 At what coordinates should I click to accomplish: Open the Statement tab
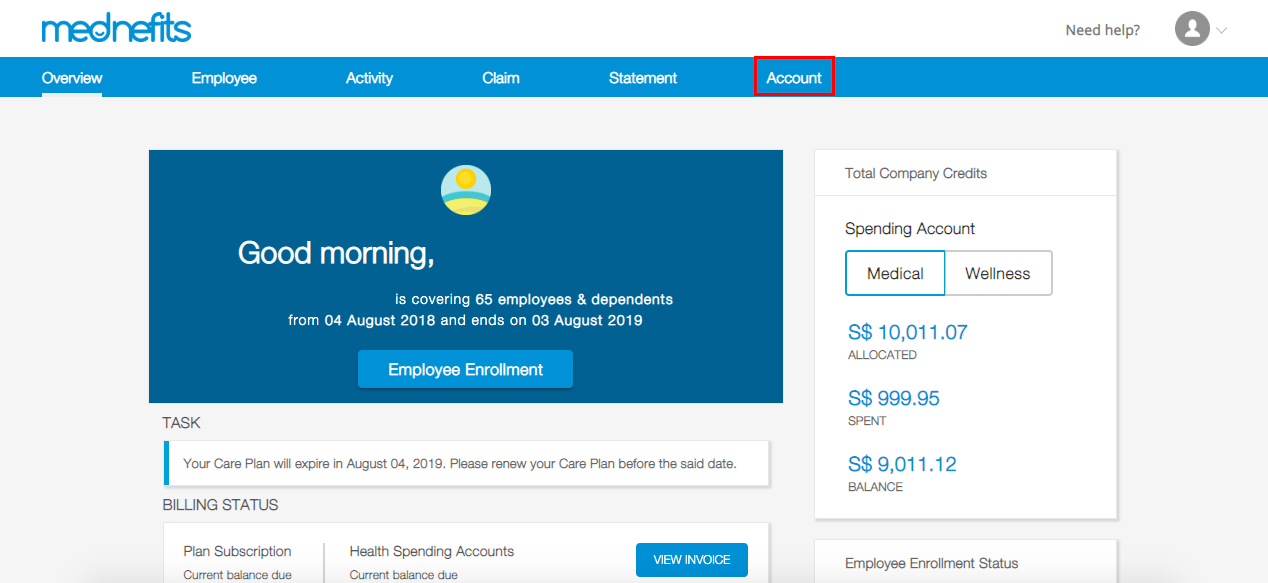coord(642,78)
